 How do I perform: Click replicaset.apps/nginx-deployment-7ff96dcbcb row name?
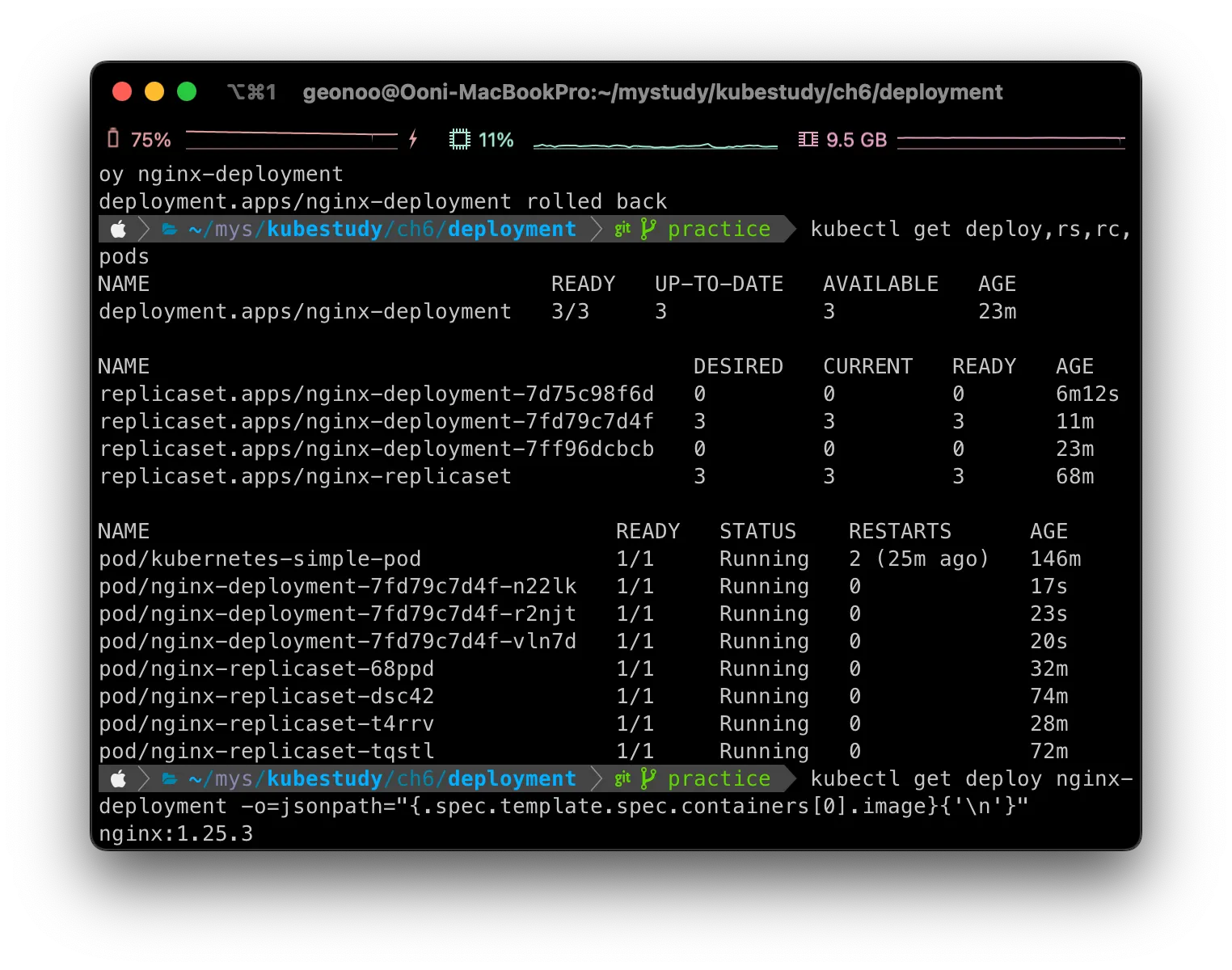point(377,449)
